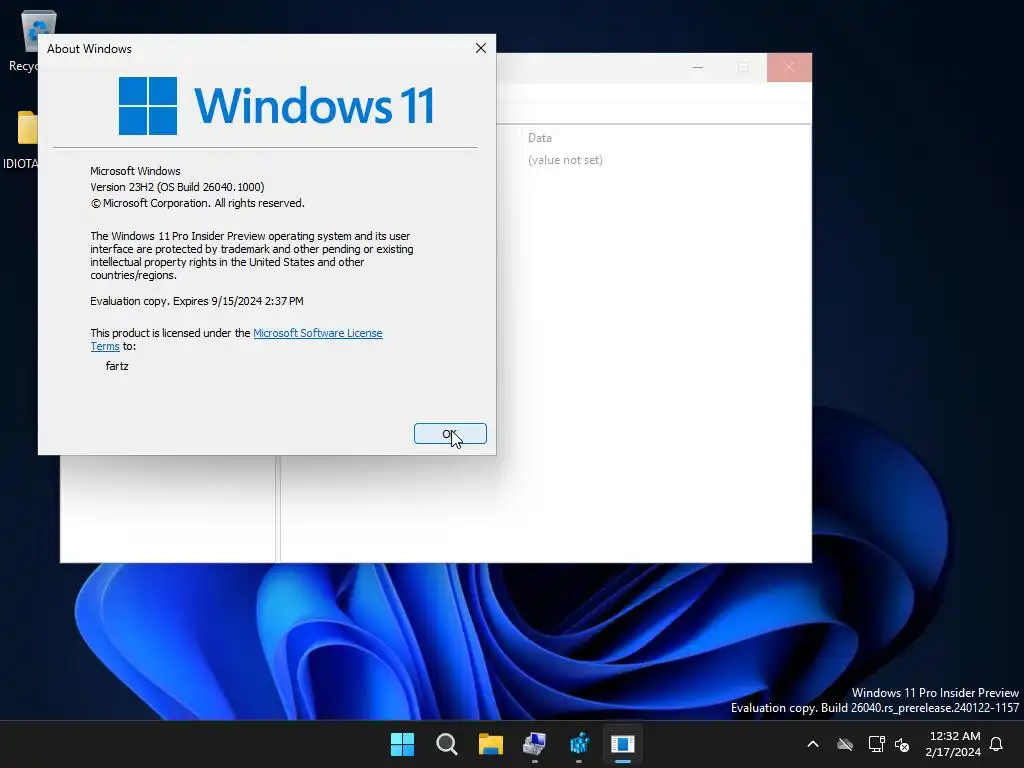Maximize the background Registry Editor window

pos(743,67)
